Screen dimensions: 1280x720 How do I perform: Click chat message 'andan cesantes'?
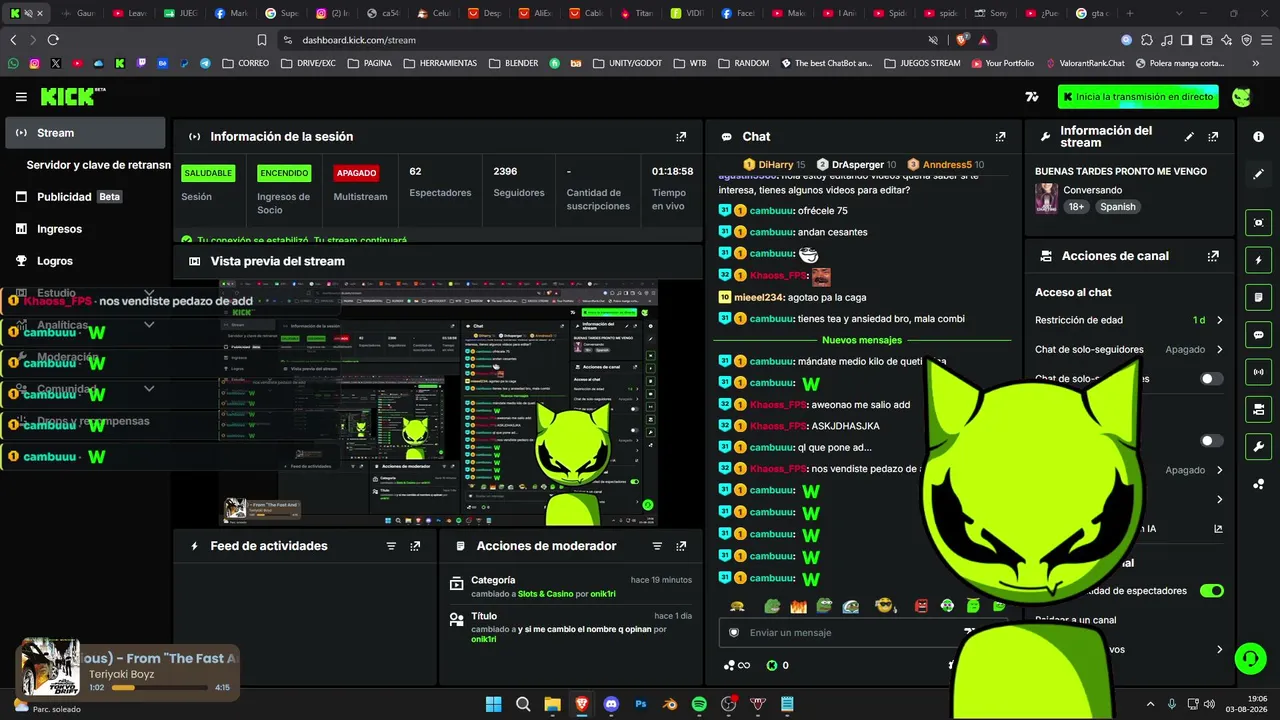[x=832, y=232]
